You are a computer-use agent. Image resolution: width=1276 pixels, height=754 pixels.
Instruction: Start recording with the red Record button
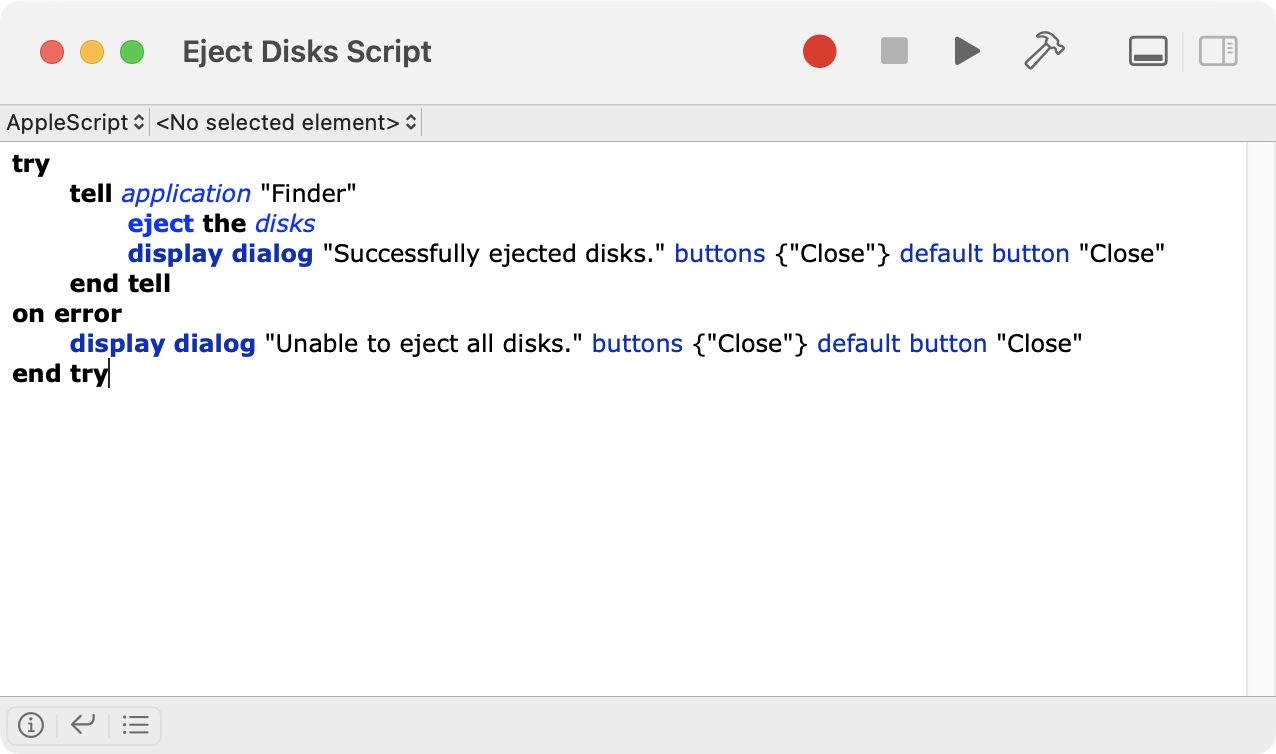click(x=819, y=51)
